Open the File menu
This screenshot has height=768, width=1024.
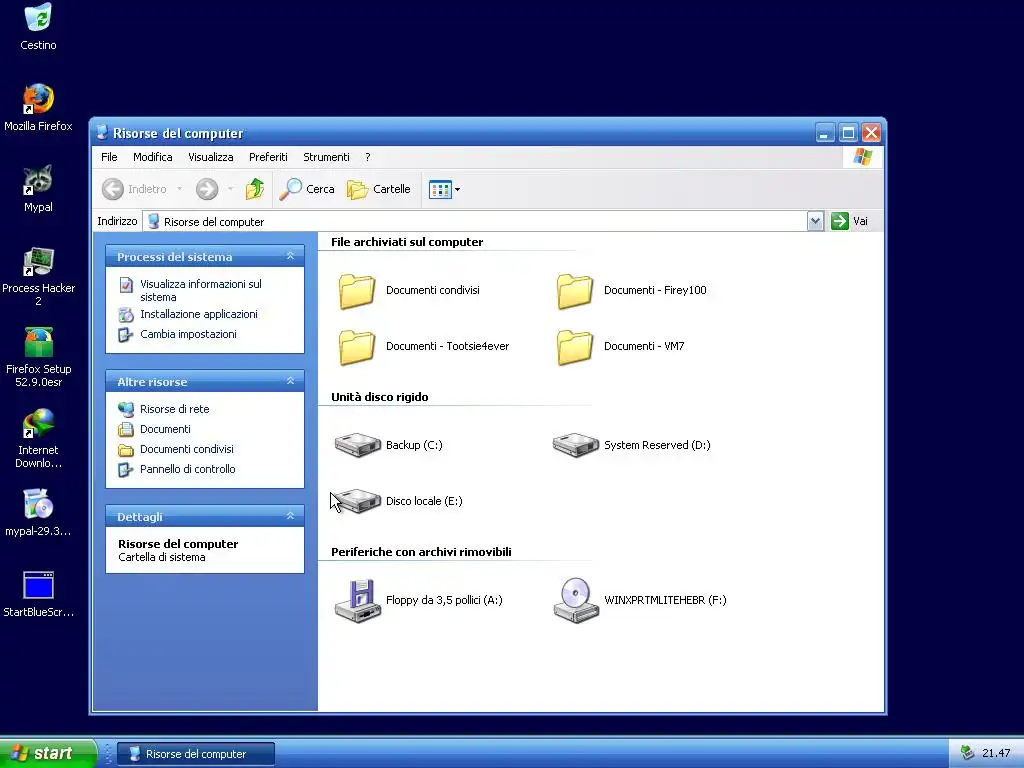109,157
